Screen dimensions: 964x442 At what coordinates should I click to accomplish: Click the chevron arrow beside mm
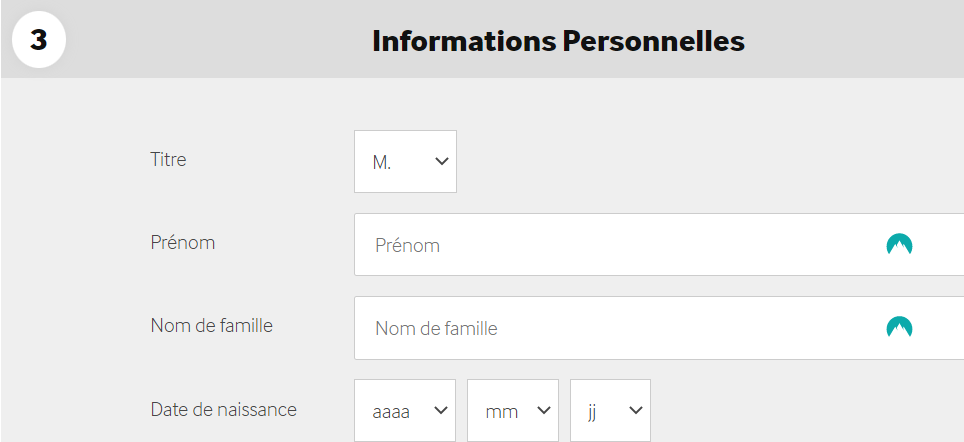[543, 410]
